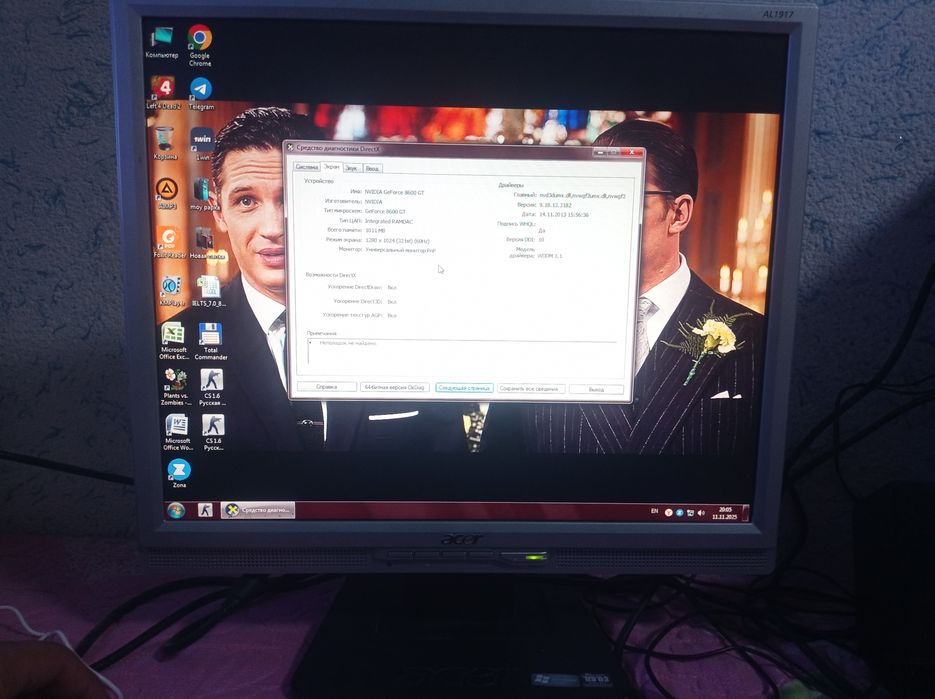Open CS 1.6 icon beside Microsoft Office Word
Screen dimensions: 935x699
[213, 432]
